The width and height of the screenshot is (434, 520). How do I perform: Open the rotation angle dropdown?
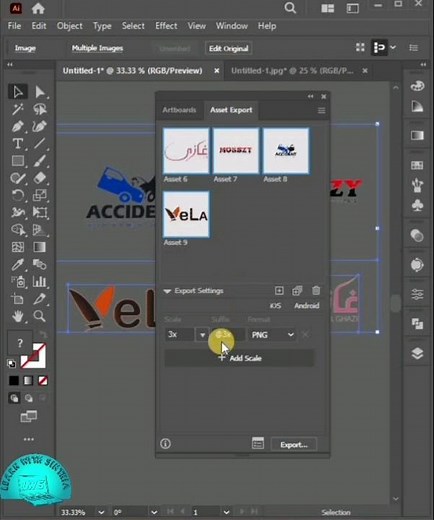coord(154,512)
